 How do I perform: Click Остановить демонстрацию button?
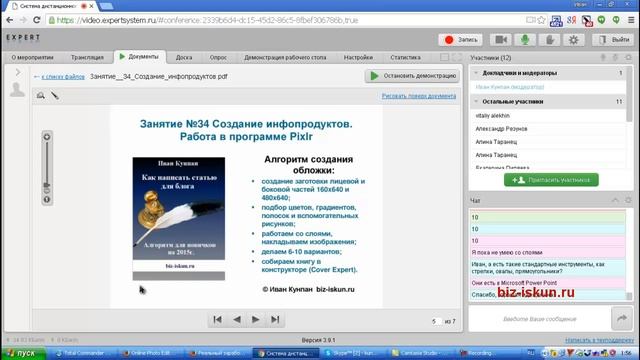[x=412, y=76]
